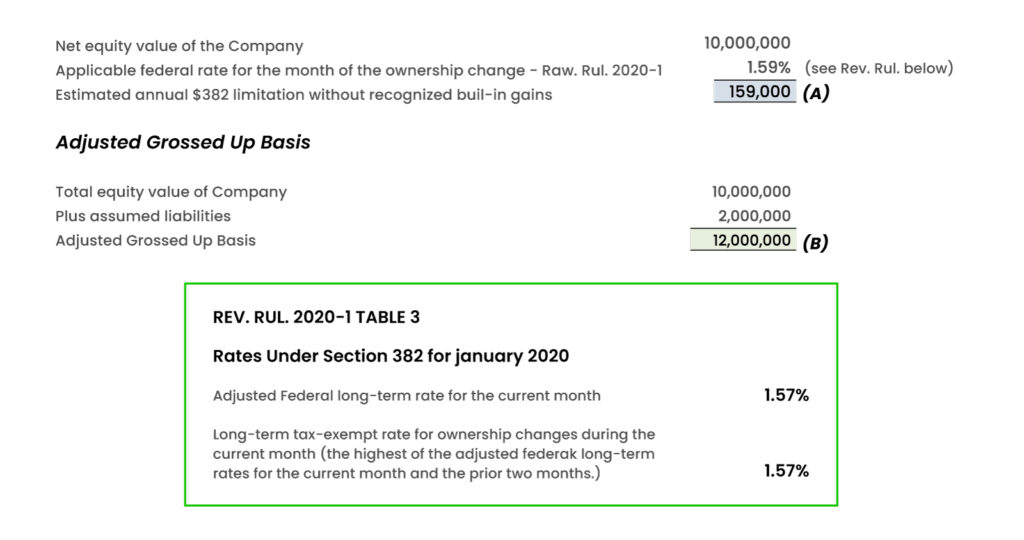Screen dimensions: 1024x540
Task: Select the blue highlighted 159,000 cell
Action: [754, 93]
